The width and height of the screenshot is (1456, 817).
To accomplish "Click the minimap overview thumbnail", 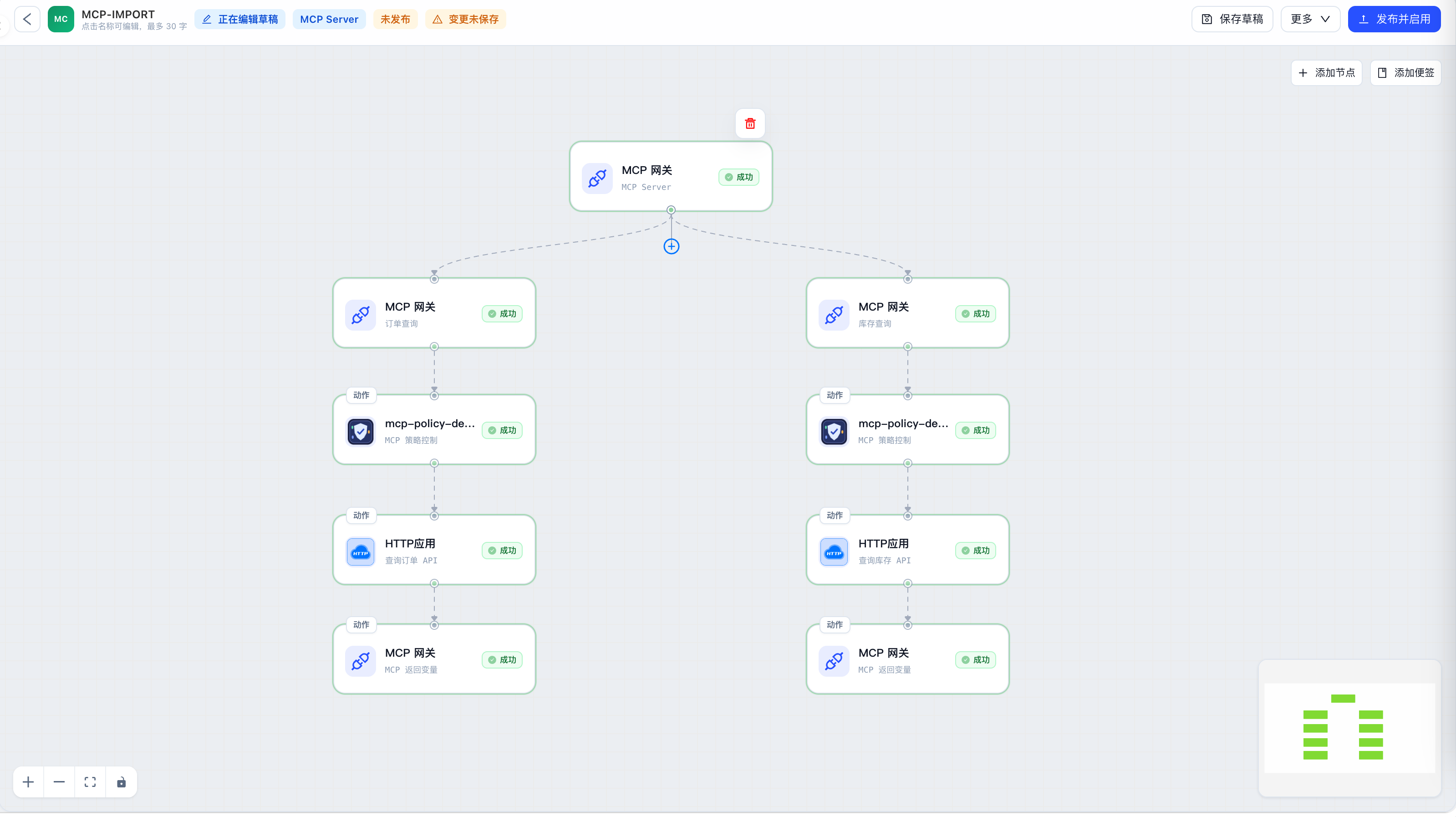I will click(x=1349, y=728).
